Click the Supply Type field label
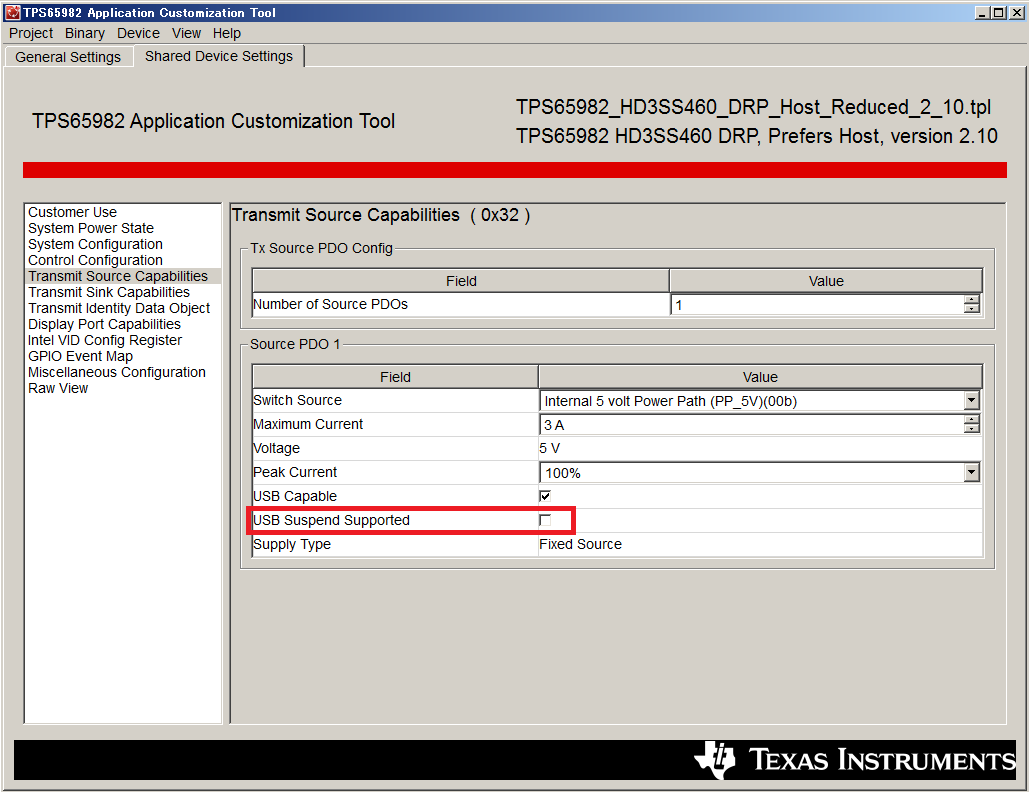 (292, 545)
